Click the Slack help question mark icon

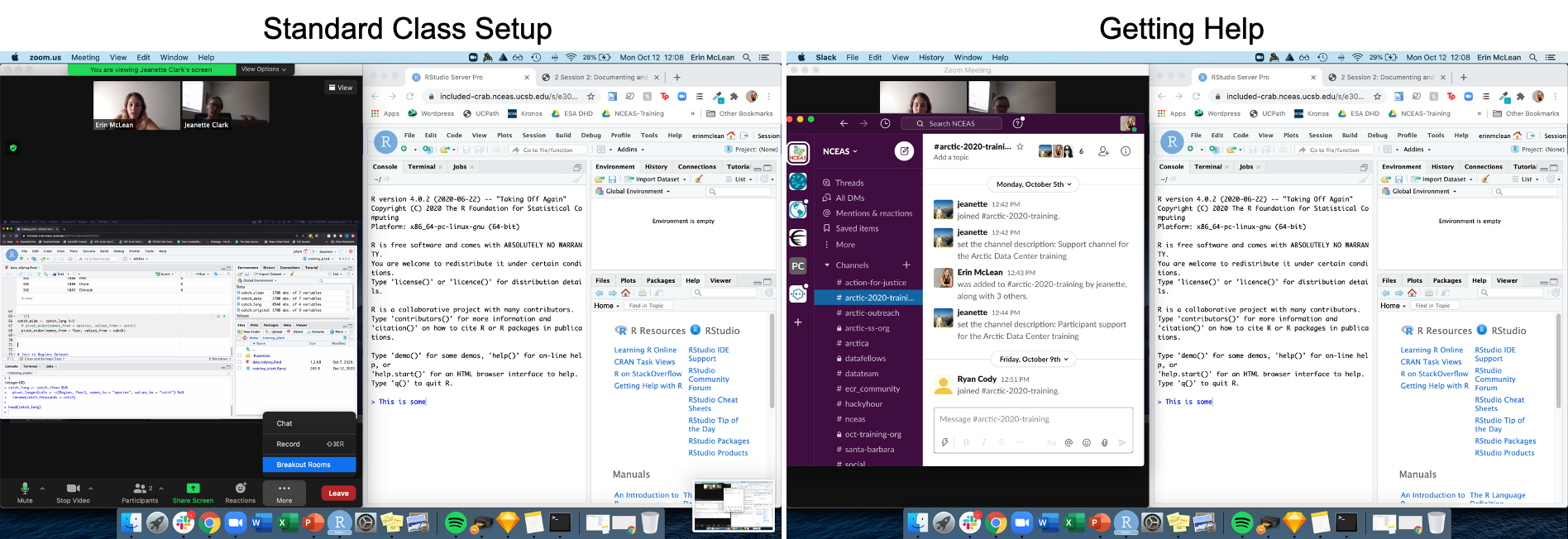pos(1018,123)
